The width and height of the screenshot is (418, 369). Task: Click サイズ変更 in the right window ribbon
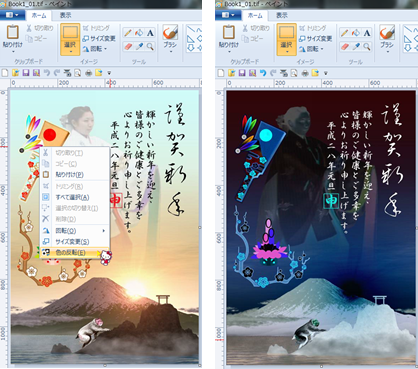[315, 39]
